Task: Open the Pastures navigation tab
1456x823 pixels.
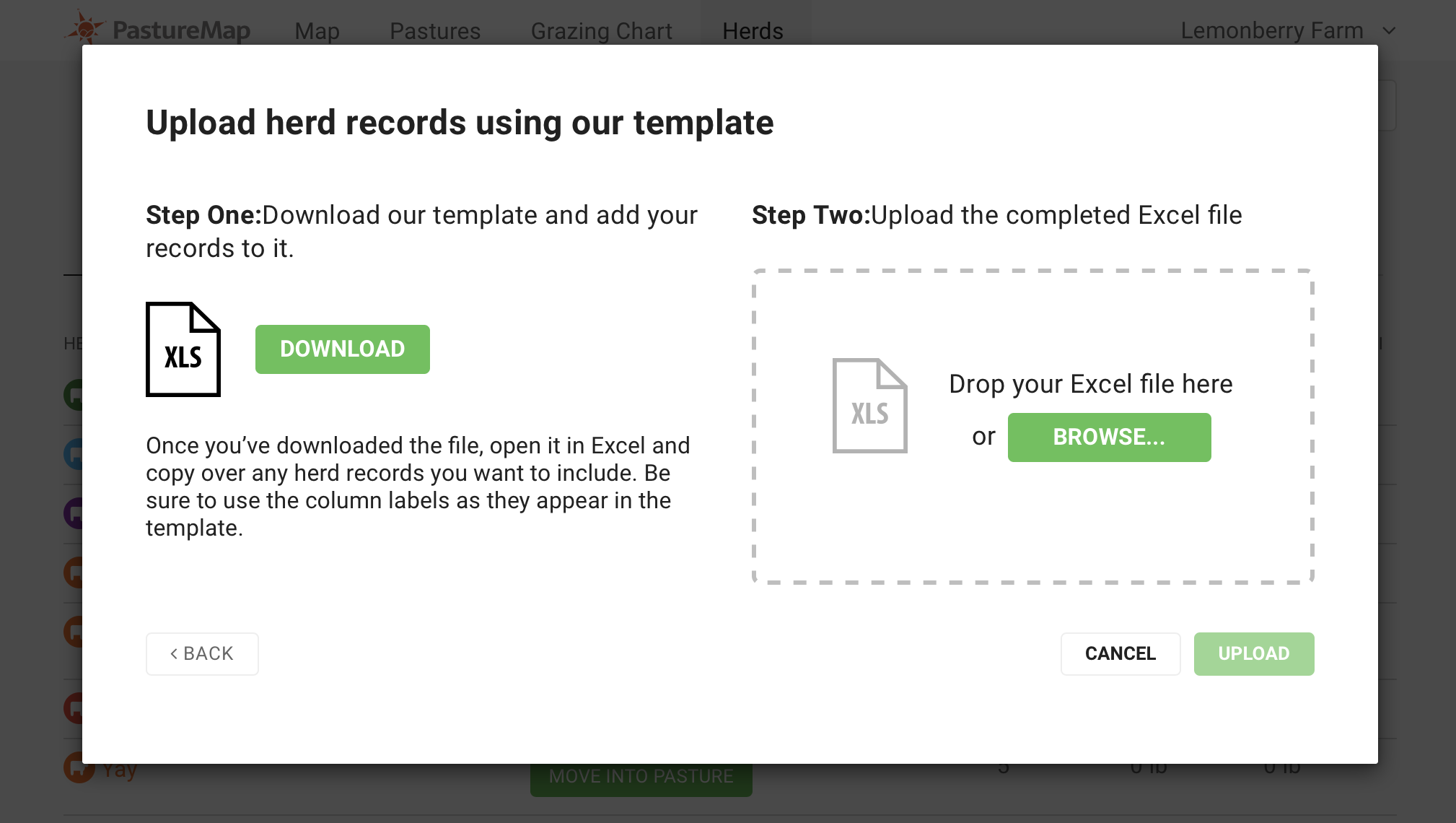Action: (x=435, y=30)
